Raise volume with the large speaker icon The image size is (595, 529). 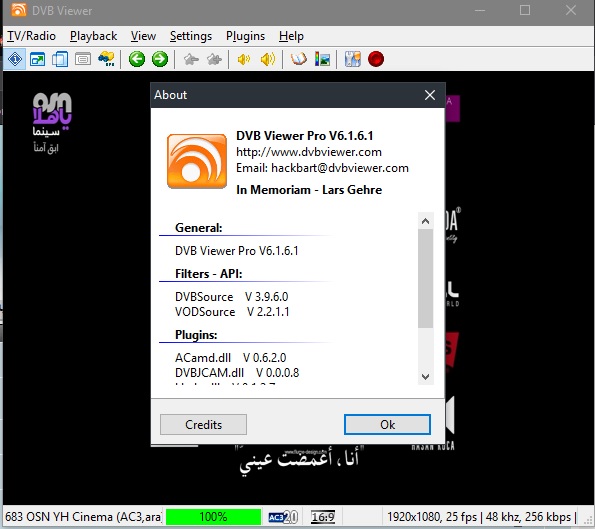[x=268, y=59]
